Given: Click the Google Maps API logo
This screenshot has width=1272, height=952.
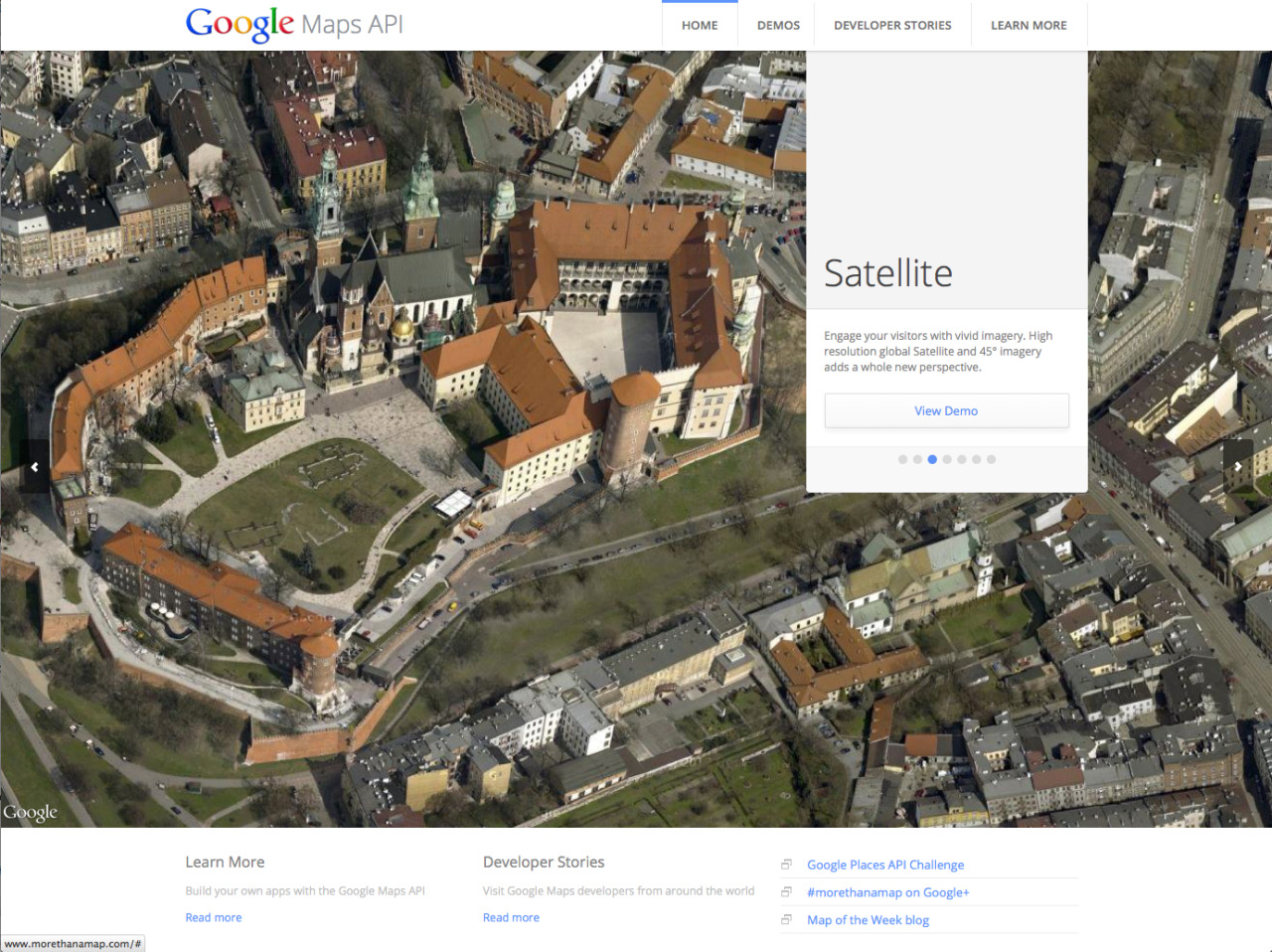Looking at the screenshot, I should point(294,24).
